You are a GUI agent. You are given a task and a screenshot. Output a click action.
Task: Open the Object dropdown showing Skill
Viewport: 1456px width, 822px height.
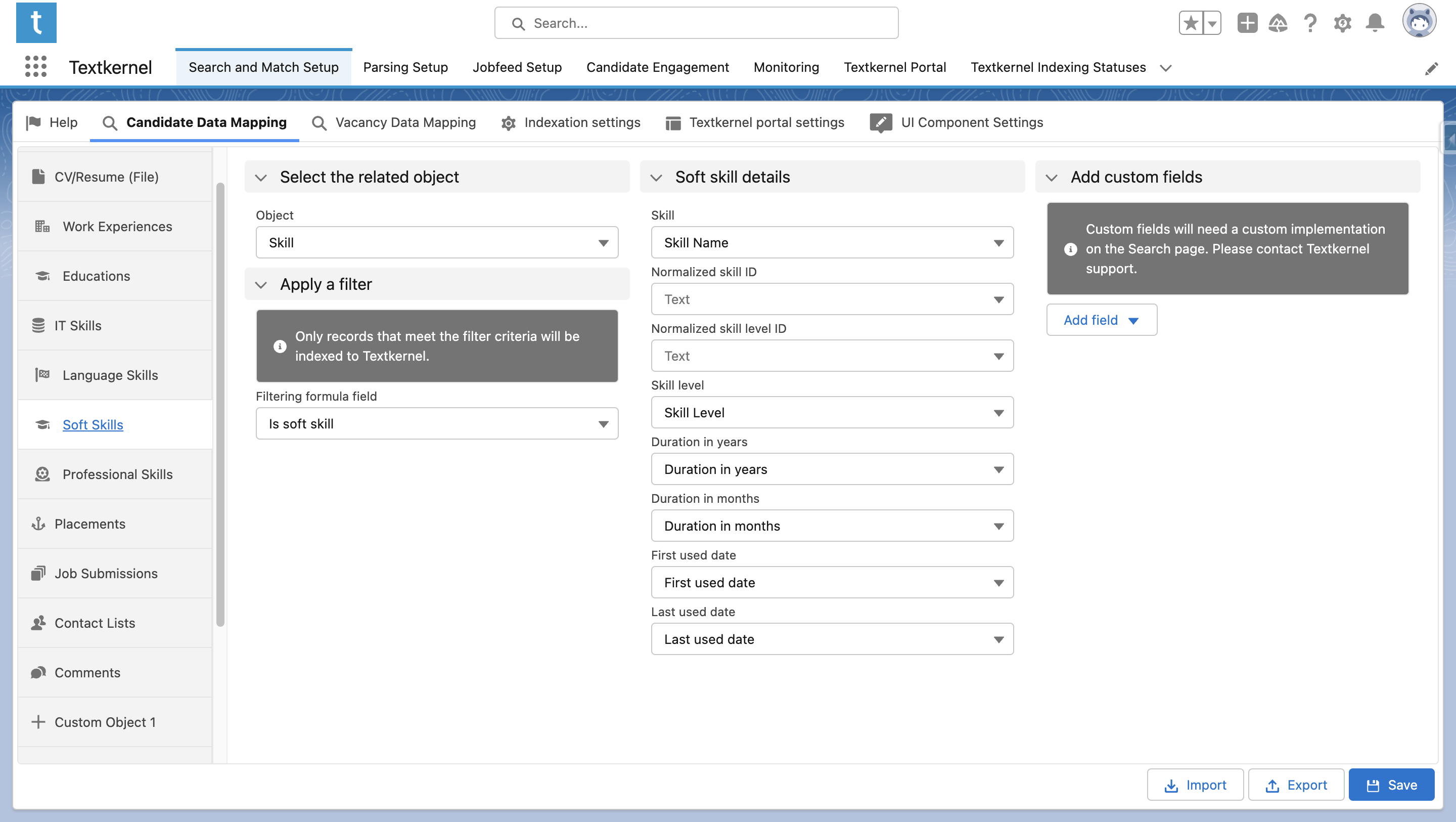point(437,243)
